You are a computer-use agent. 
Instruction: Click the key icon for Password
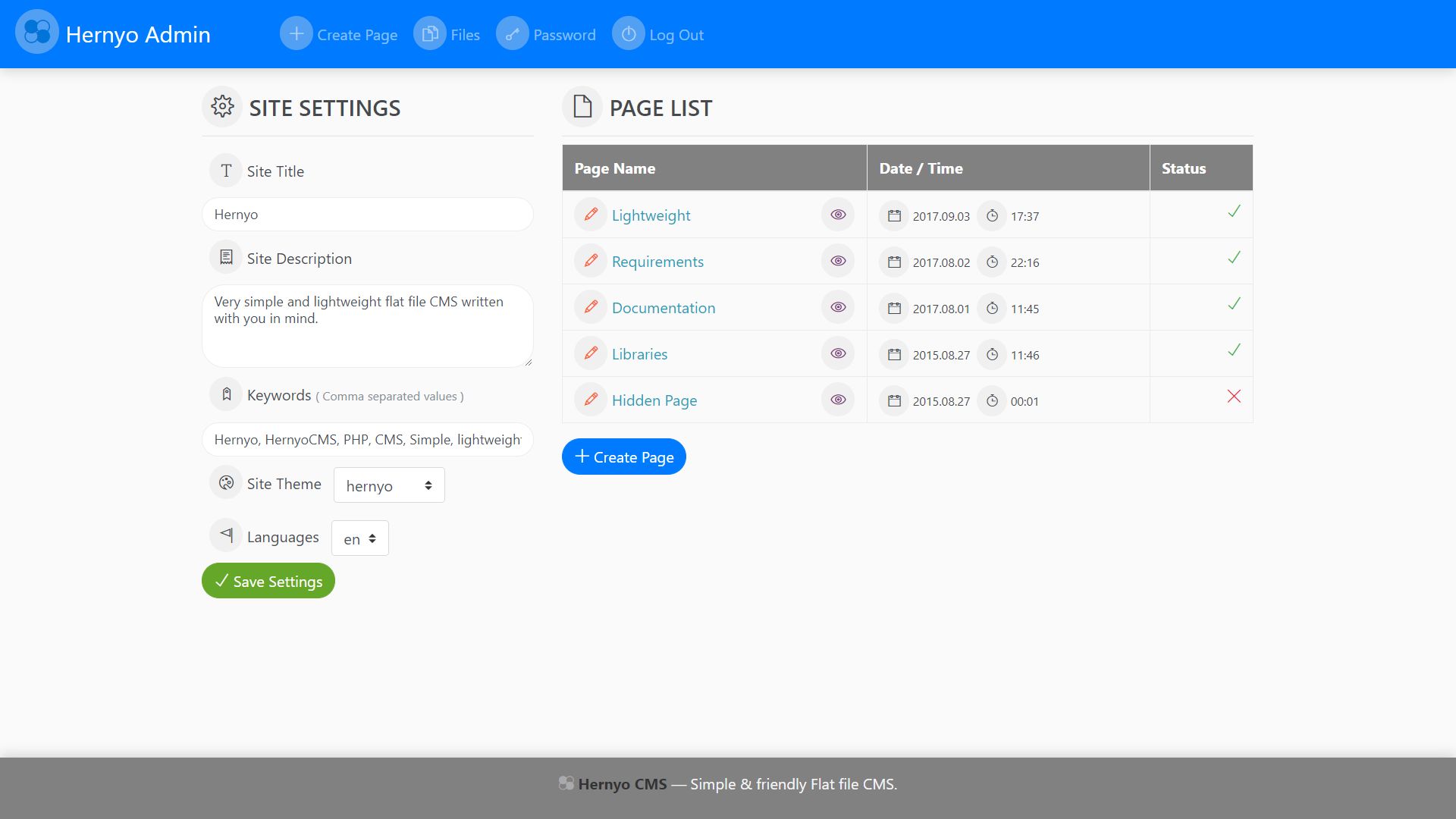tap(513, 34)
